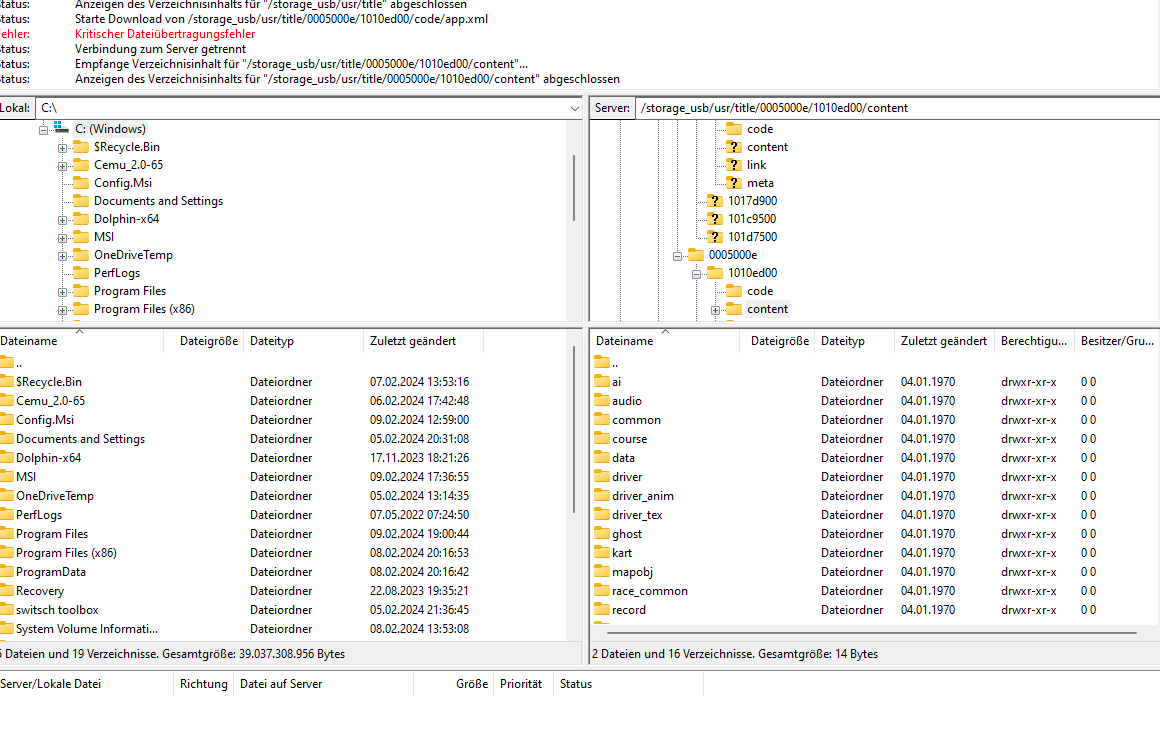The image size is (1160, 750).
Task: Click the Verbindung zum Server getrennt log line
Action: click(161, 49)
